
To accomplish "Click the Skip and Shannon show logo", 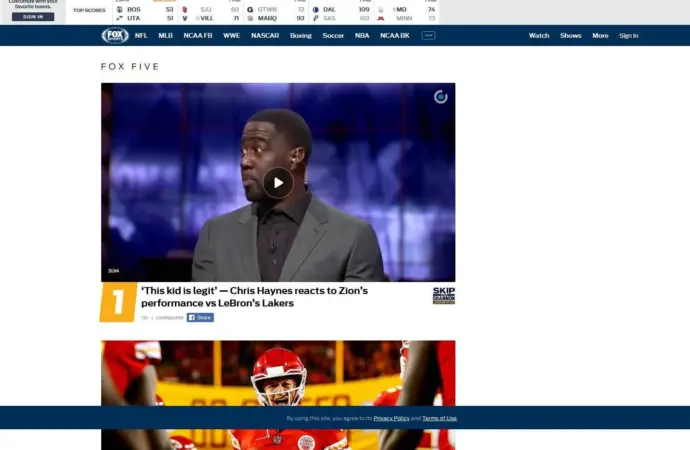I will coord(444,296).
